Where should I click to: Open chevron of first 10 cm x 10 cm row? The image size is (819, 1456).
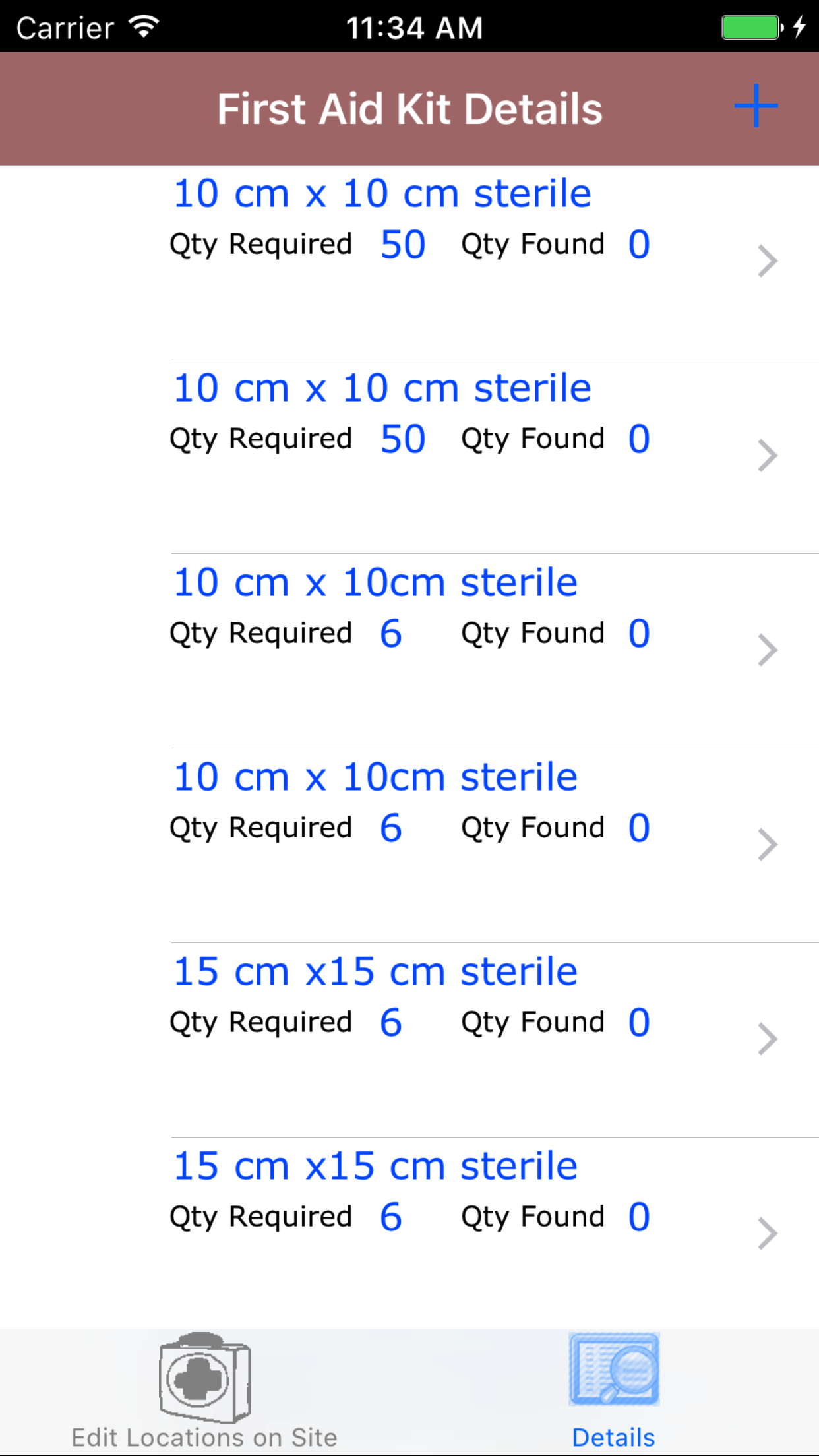pos(768,261)
